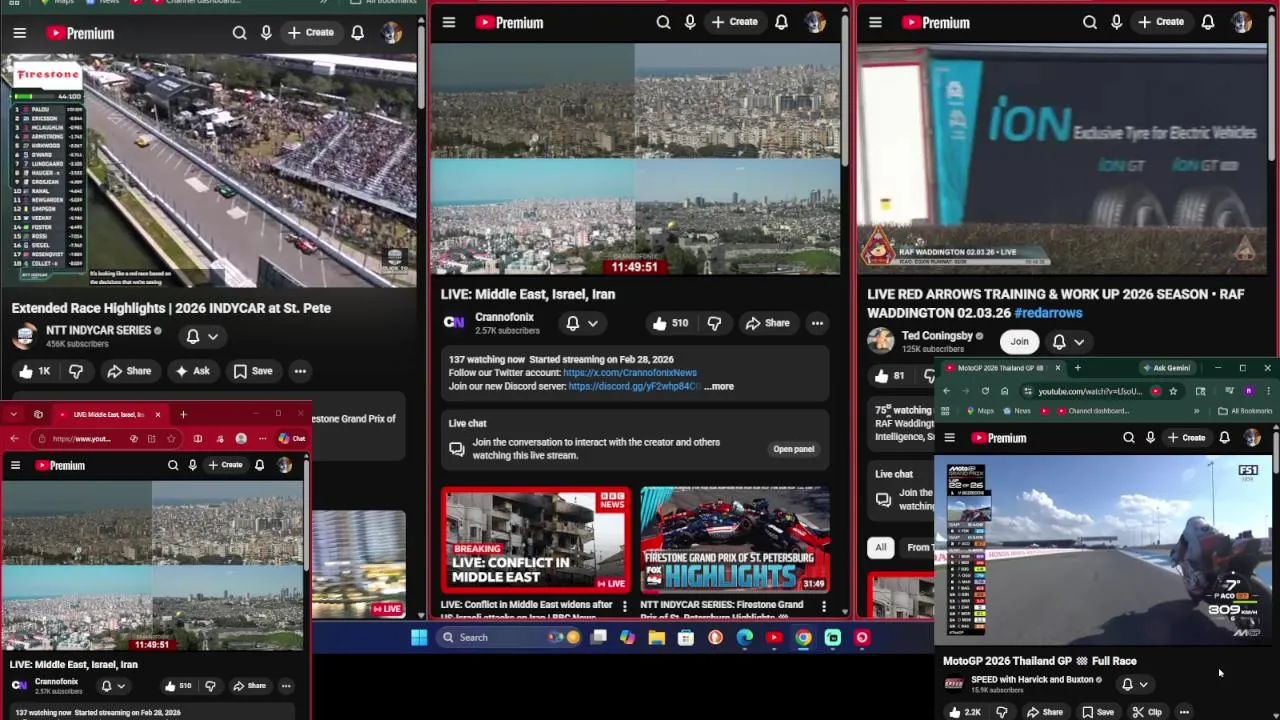Reload page in Chrome MotoGP window
1280x720 pixels.
click(x=985, y=391)
